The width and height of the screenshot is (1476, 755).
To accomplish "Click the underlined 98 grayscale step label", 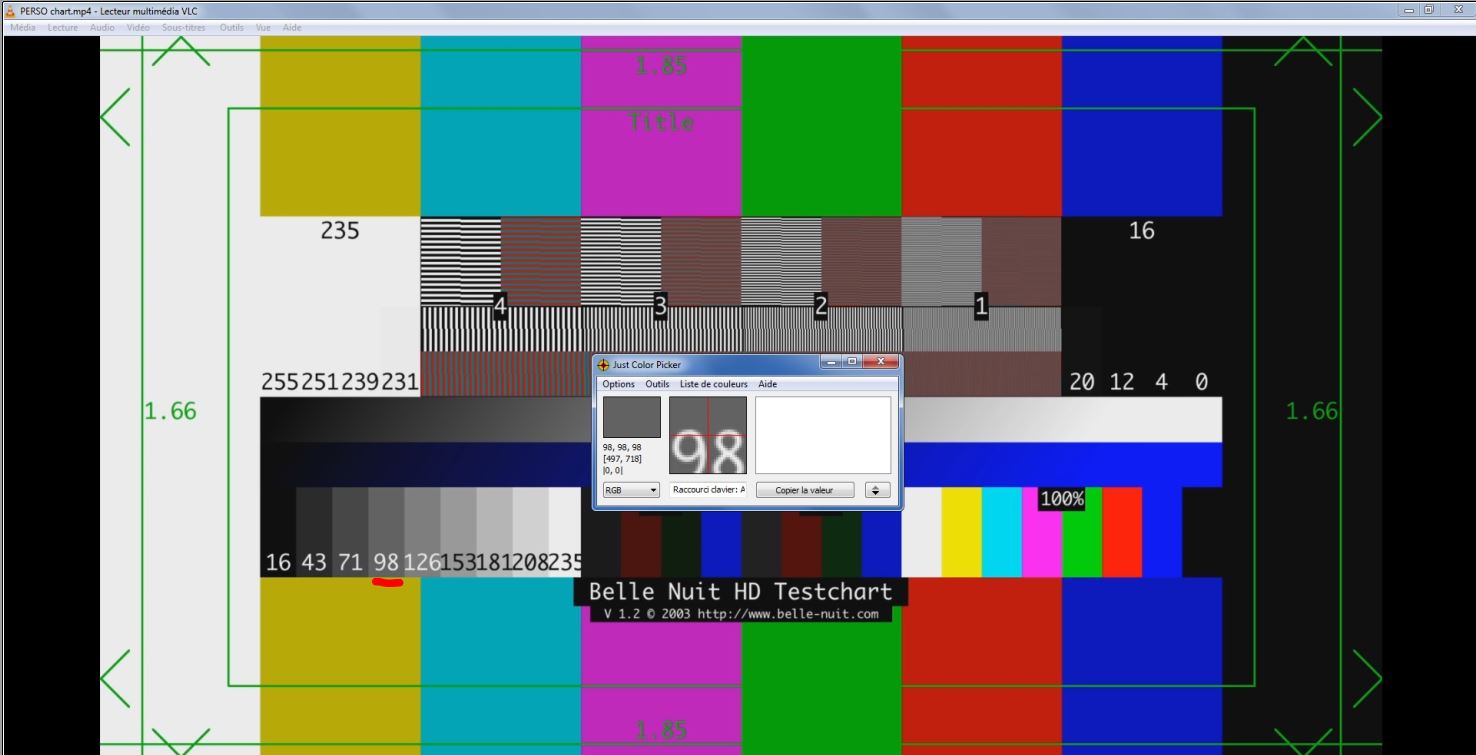I will click(x=386, y=562).
